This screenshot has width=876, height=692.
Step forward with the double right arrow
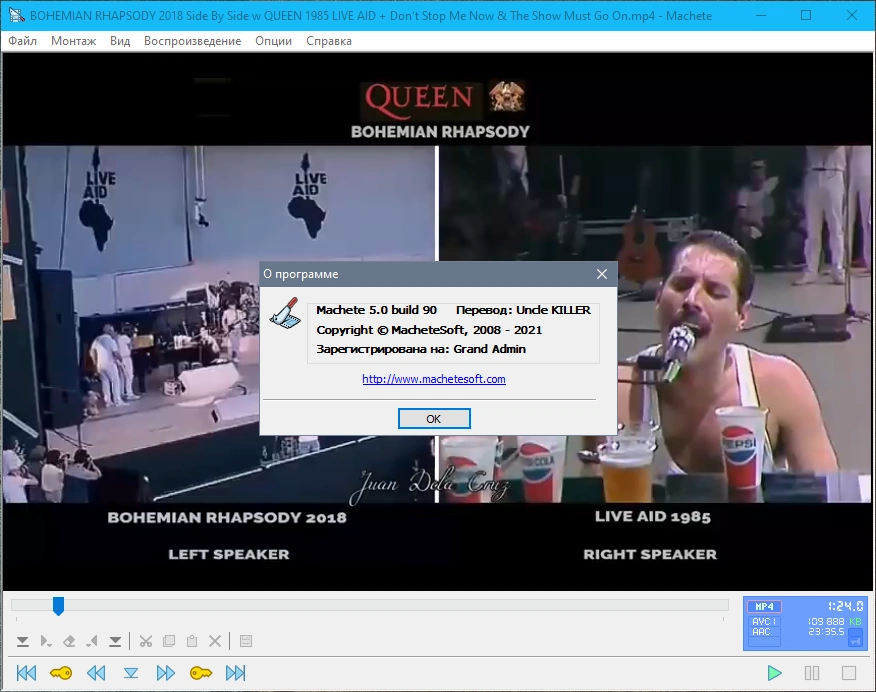pos(165,673)
